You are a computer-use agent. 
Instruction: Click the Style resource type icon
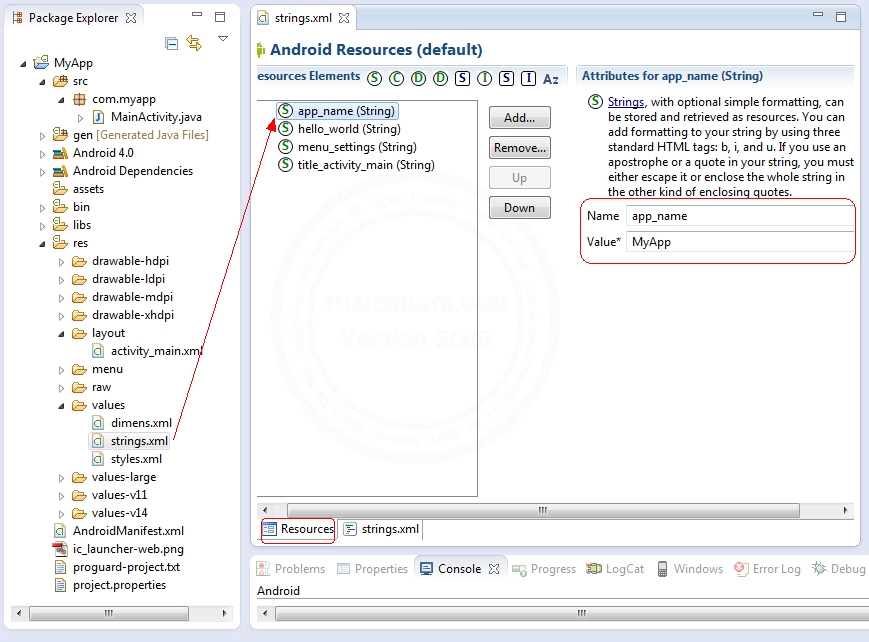[x=462, y=77]
